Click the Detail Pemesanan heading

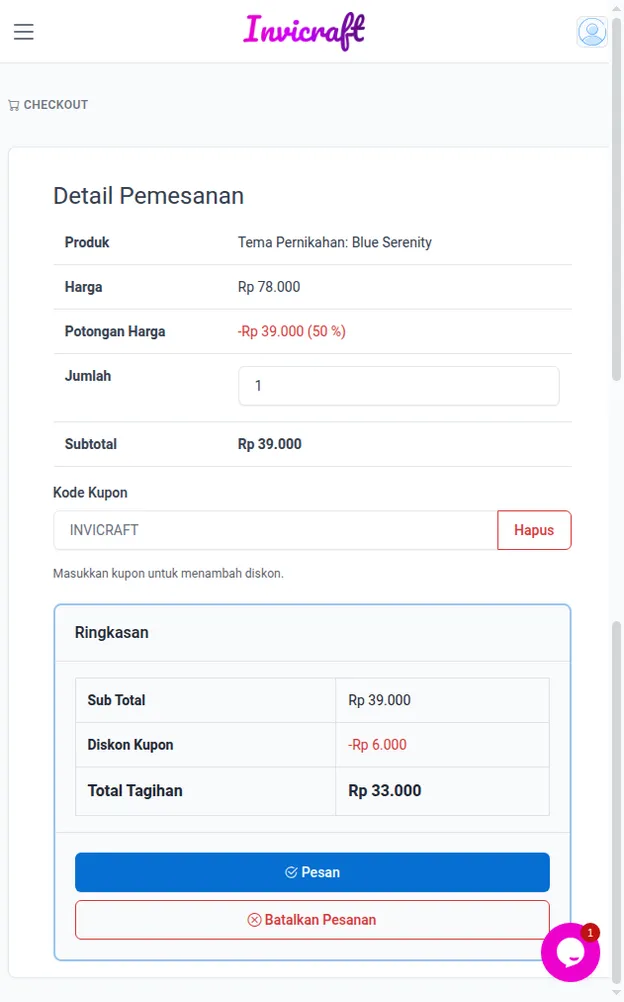point(148,196)
